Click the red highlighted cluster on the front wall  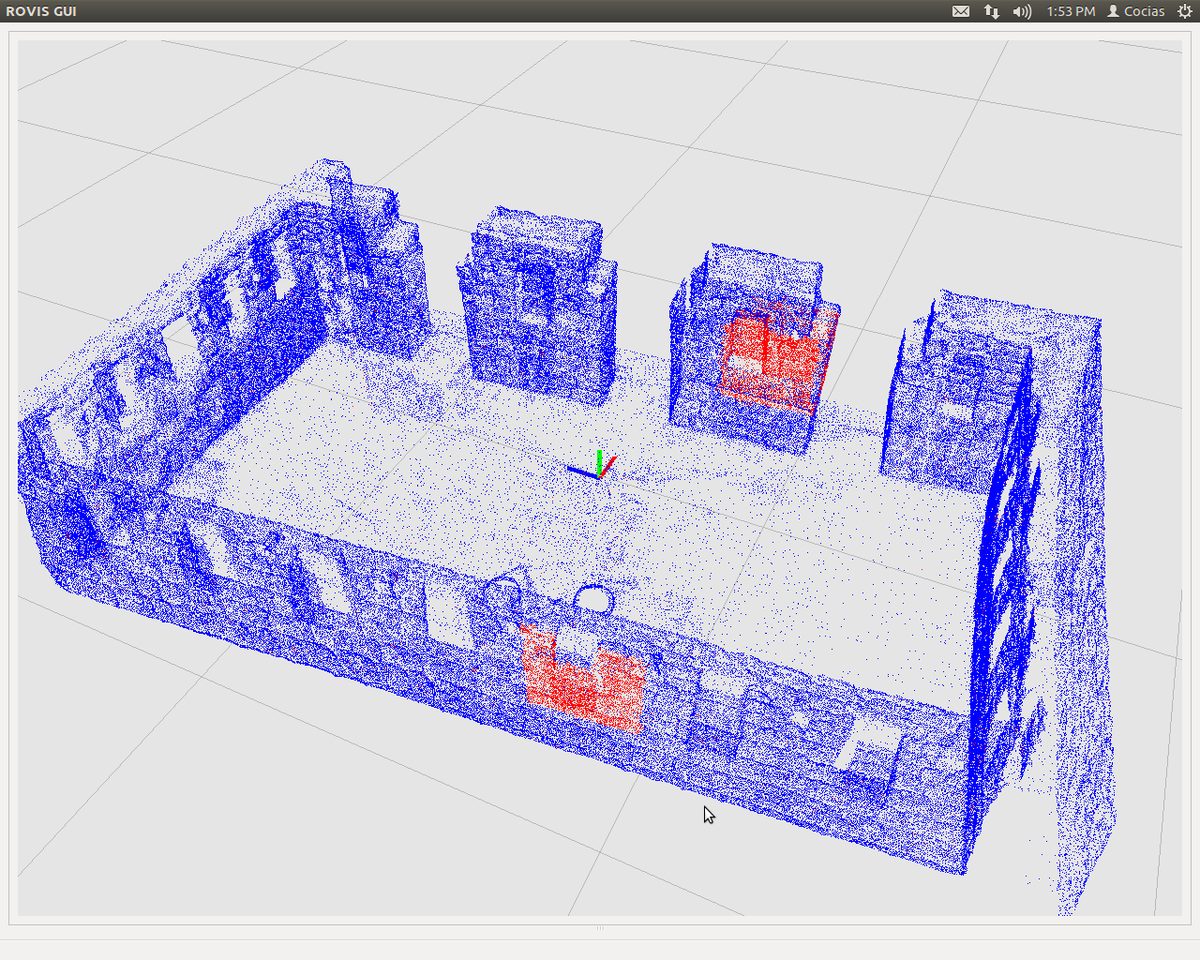pos(582,678)
